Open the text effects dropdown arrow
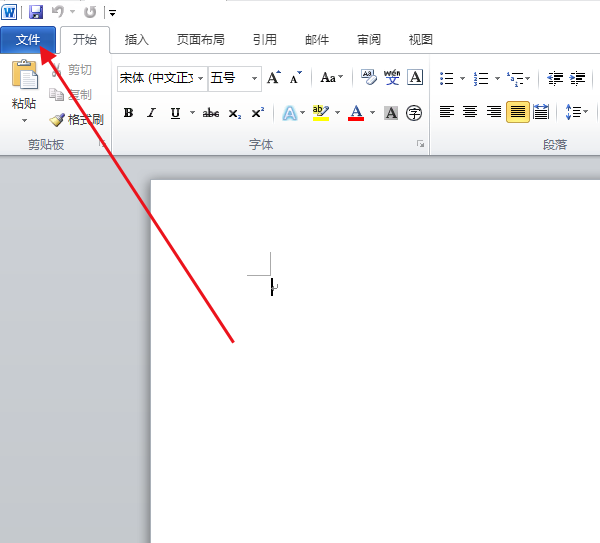The width and height of the screenshot is (600, 543). (303, 113)
